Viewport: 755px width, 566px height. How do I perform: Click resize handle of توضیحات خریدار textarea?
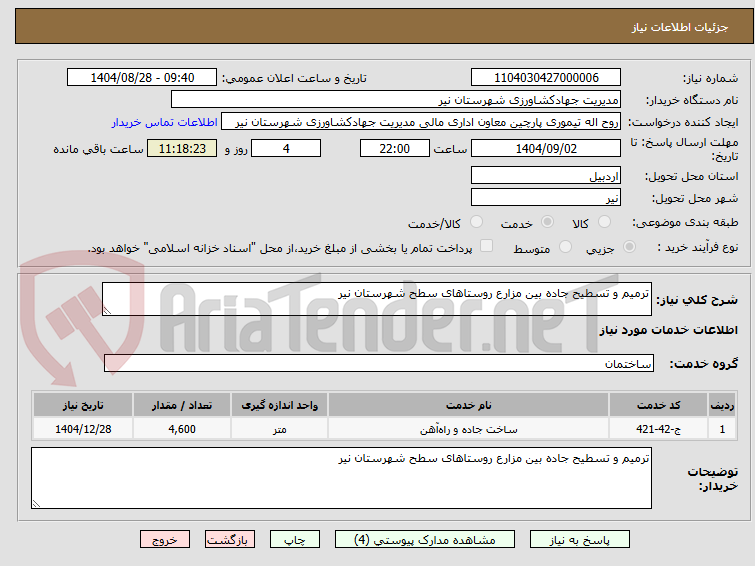tap(36, 503)
